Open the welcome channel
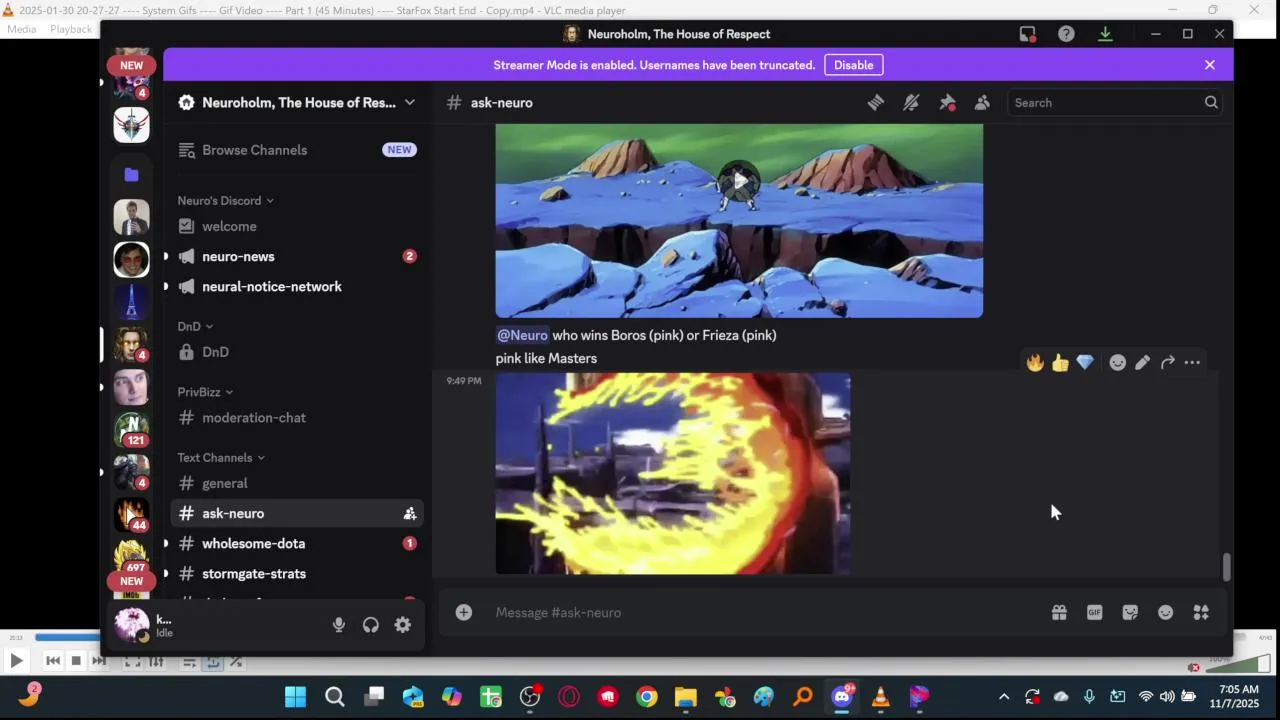1280x720 pixels. pyautogui.click(x=297, y=226)
